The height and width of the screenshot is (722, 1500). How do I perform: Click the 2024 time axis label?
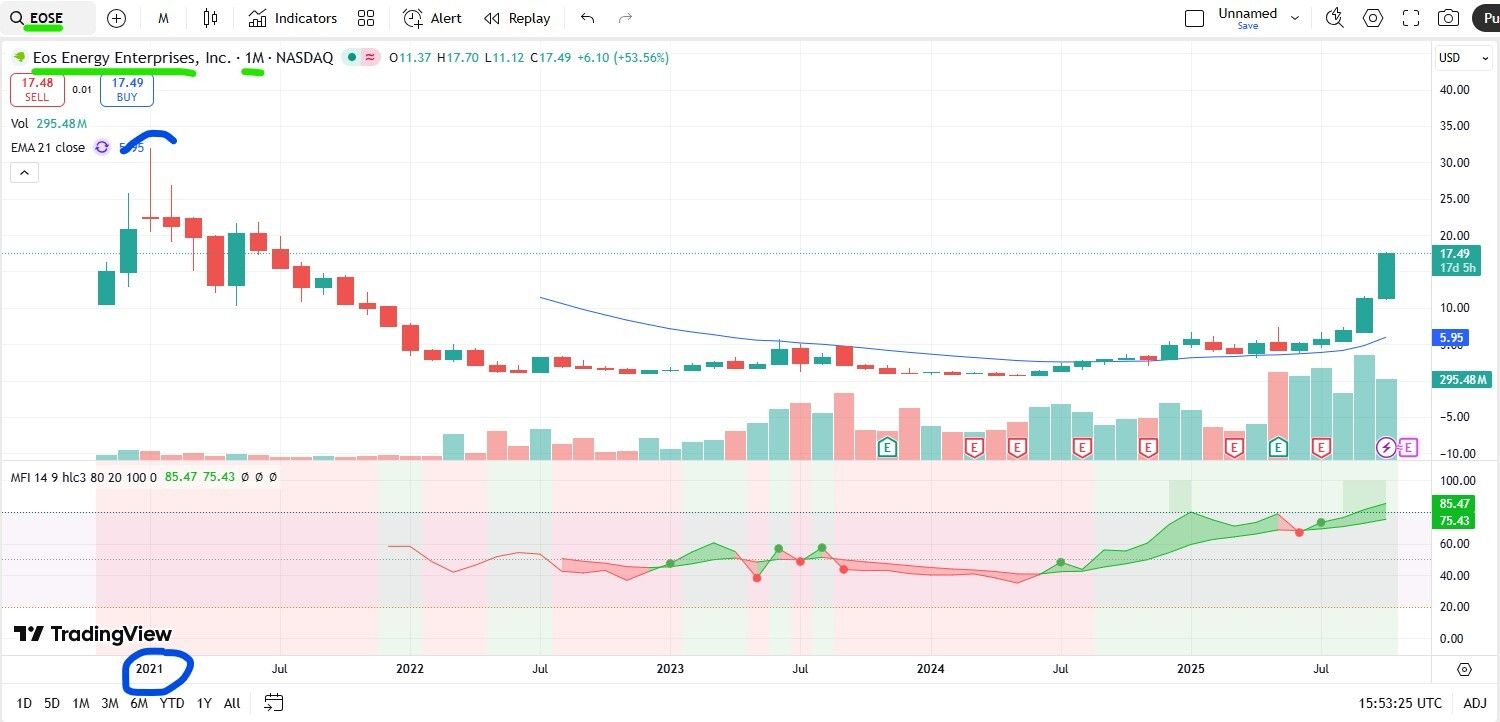click(931, 668)
